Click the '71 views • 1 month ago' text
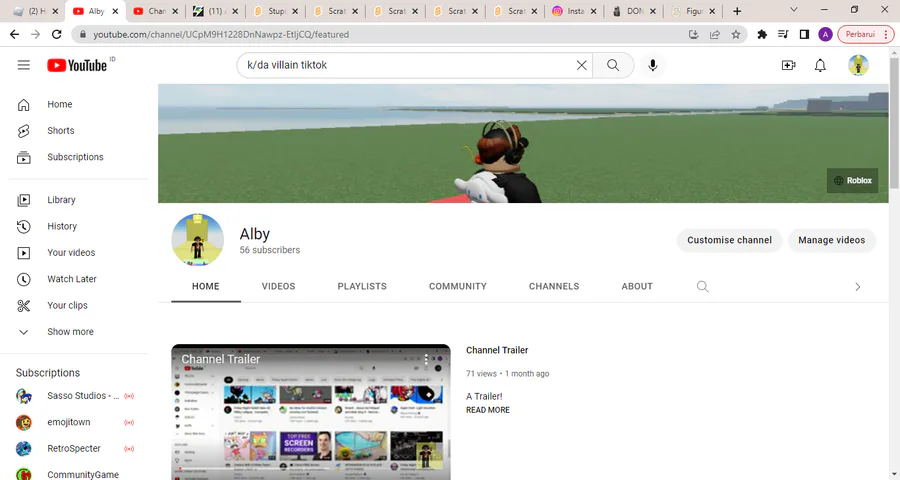The height and width of the screenshot is (480, 900). pos(507,374)
